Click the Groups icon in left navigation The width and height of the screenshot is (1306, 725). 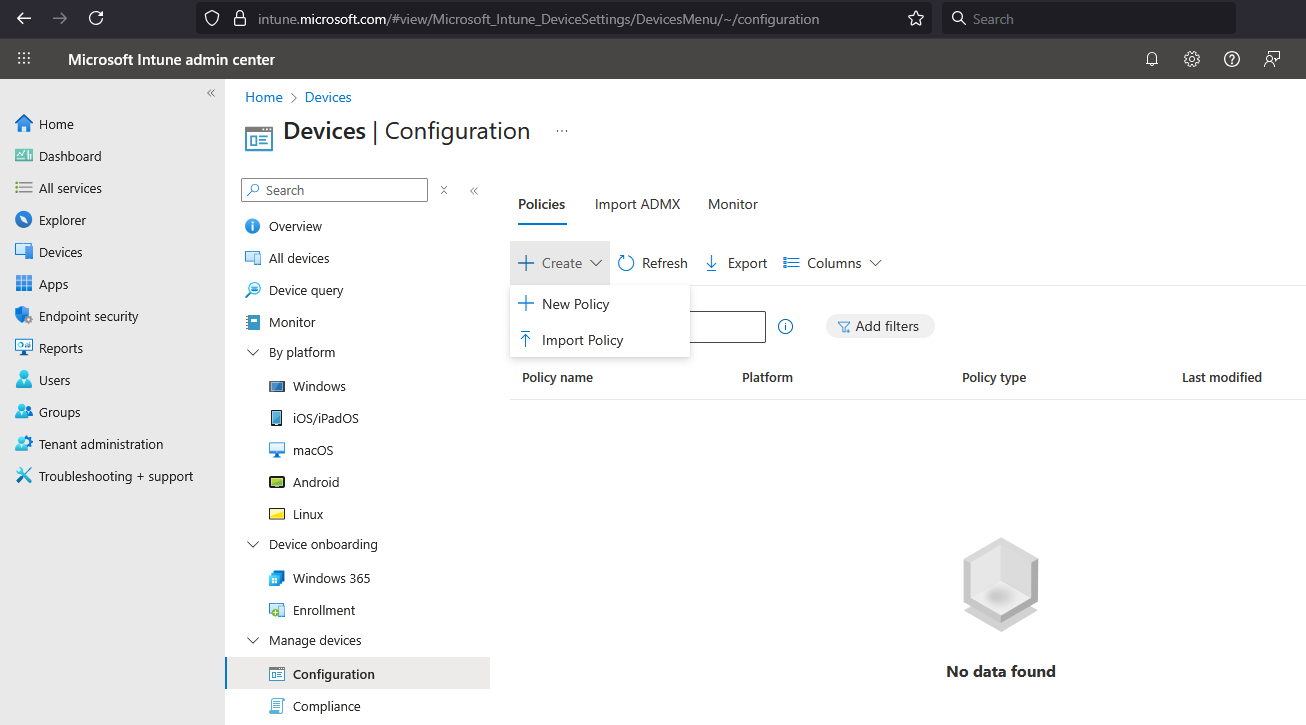[x=24, y=412]
